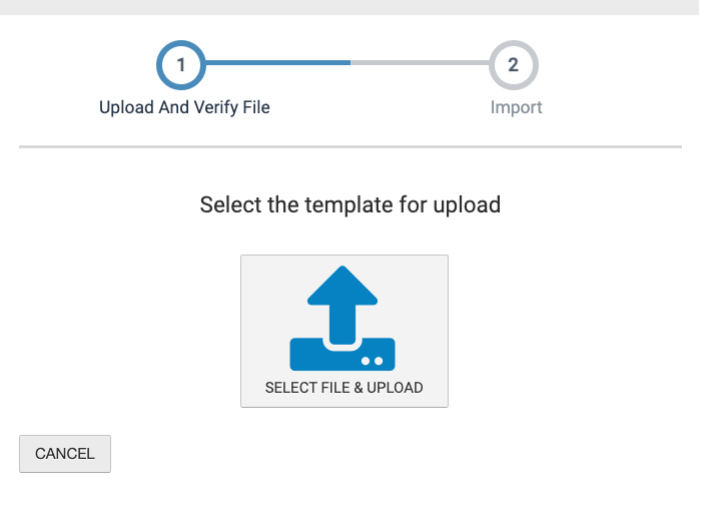Click the Select the template for upload heading
This screenshot has height=516, width=701.
click(350, 205)
